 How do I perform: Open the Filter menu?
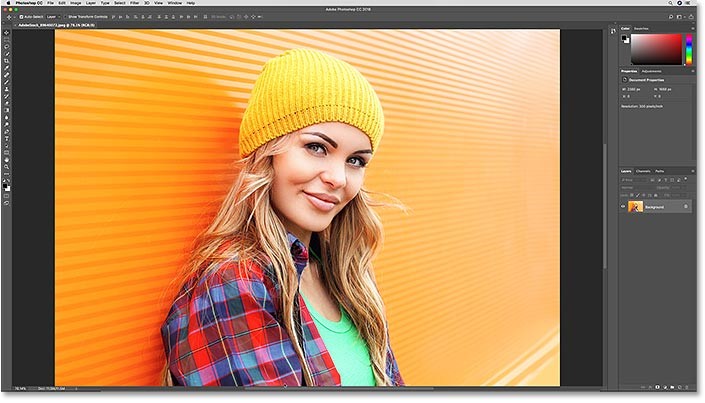pyautogui.click(x=134, y=3)
